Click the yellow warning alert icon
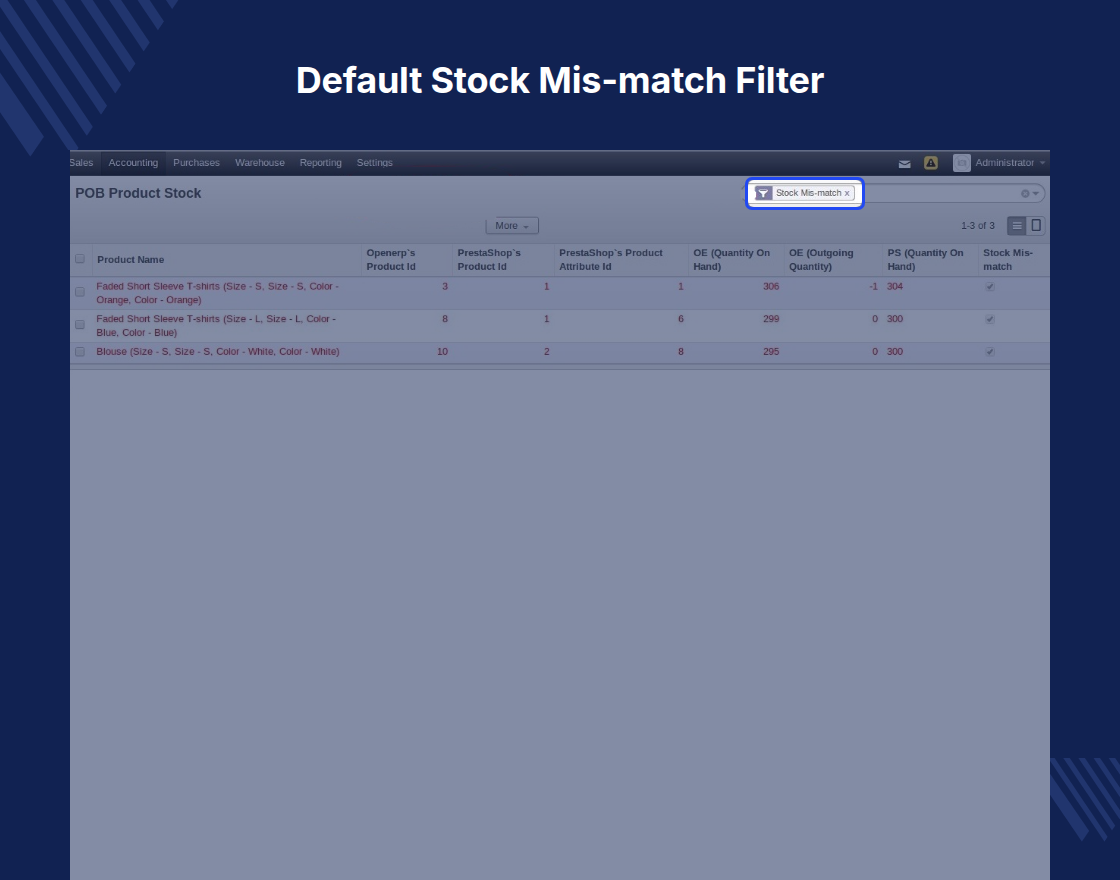This screenshot has width=1120, height=880. 931,163
